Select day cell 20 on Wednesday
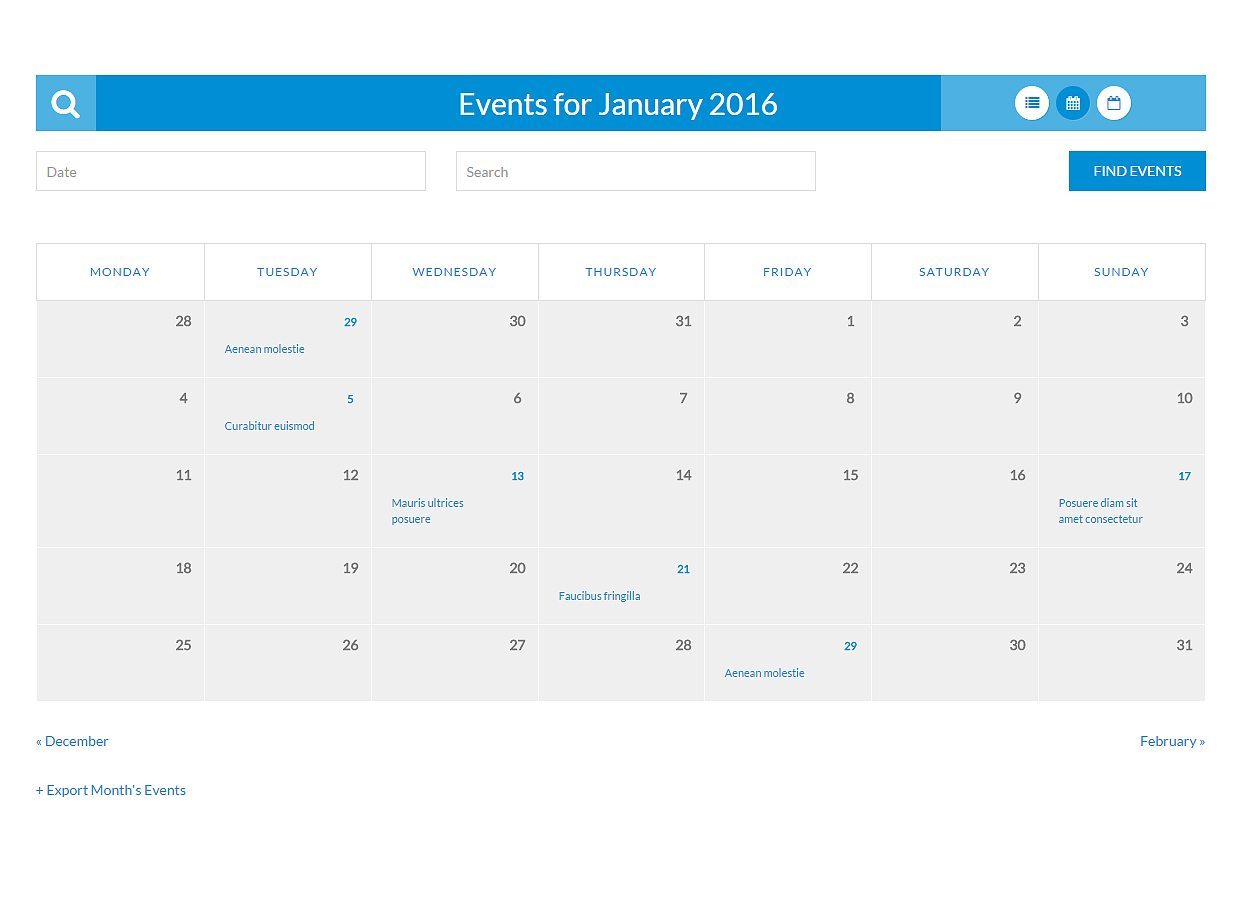The image size is (1247, 906). [454, 586]
